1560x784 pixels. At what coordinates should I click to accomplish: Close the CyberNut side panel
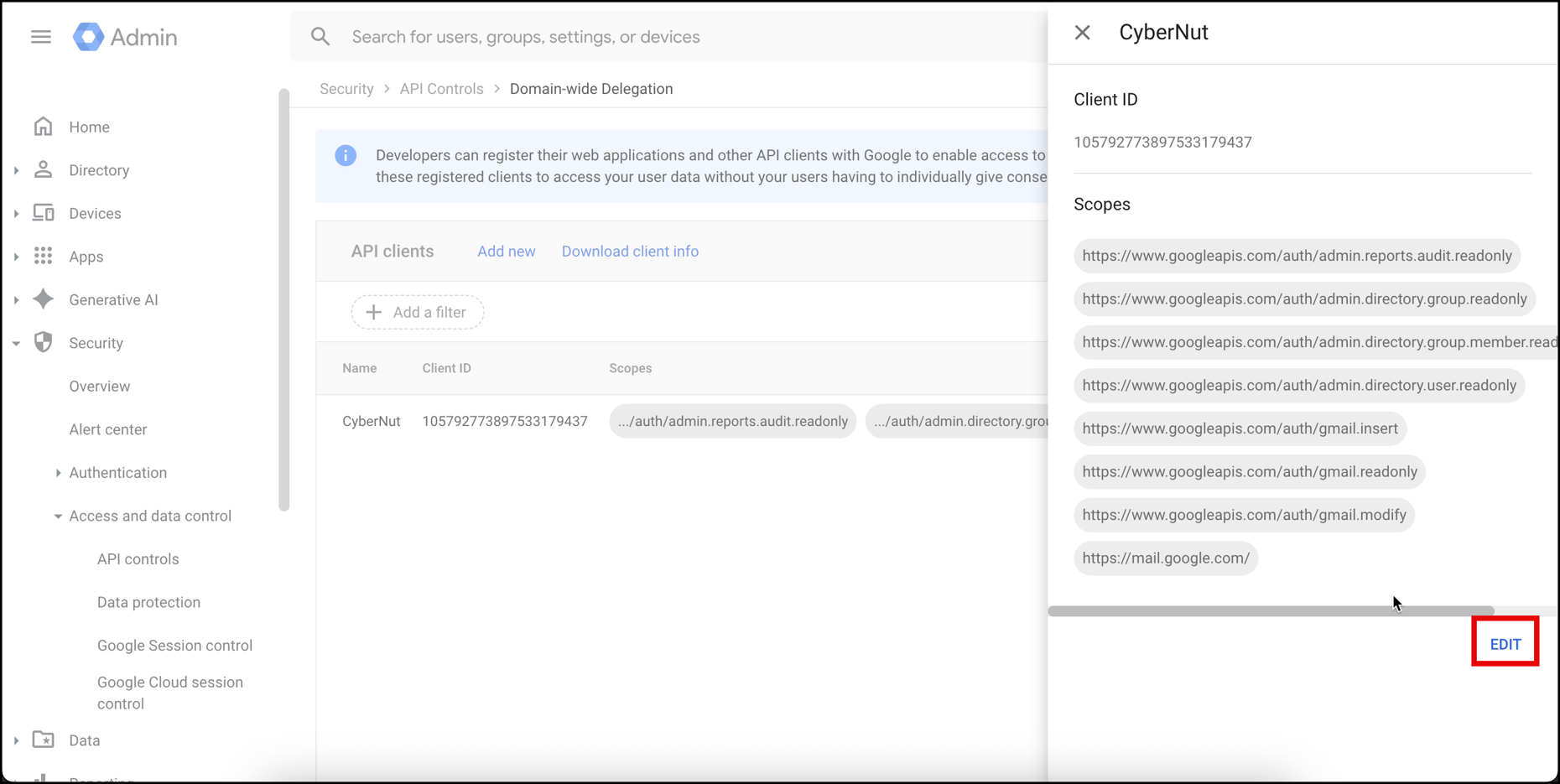(x=1083, y=33)
